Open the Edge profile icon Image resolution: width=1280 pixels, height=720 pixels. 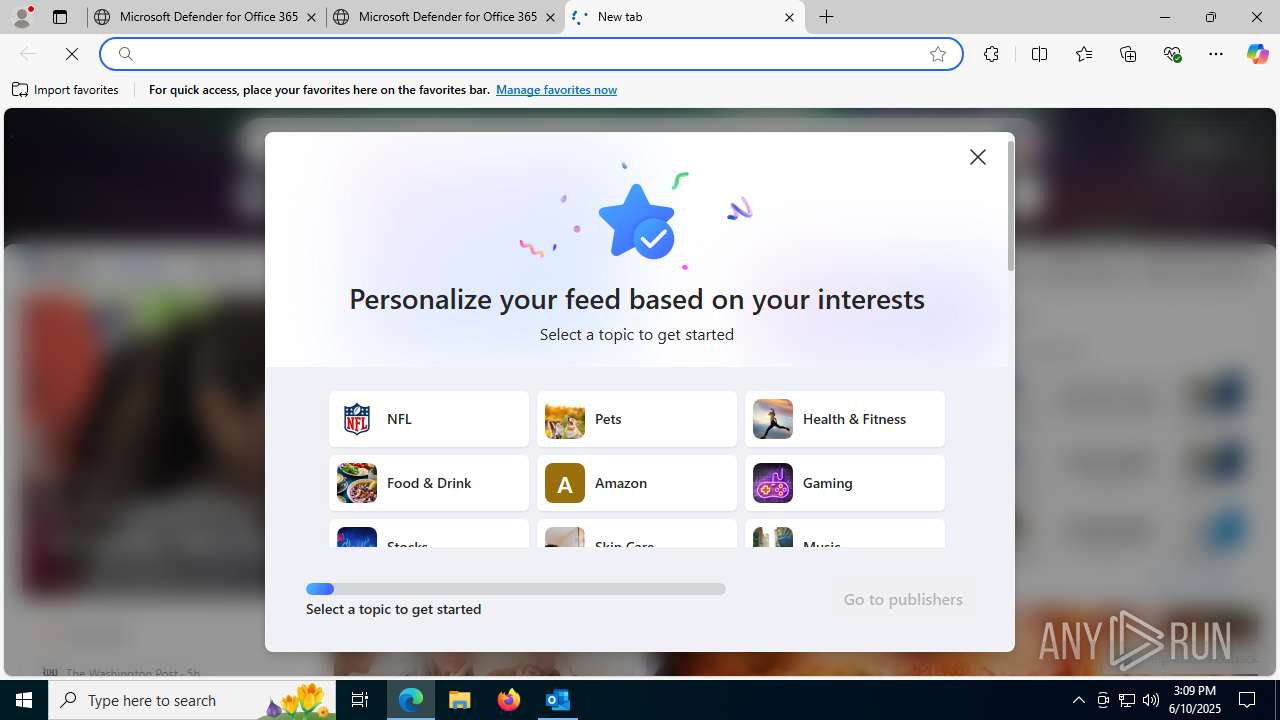tap(22, 17)
